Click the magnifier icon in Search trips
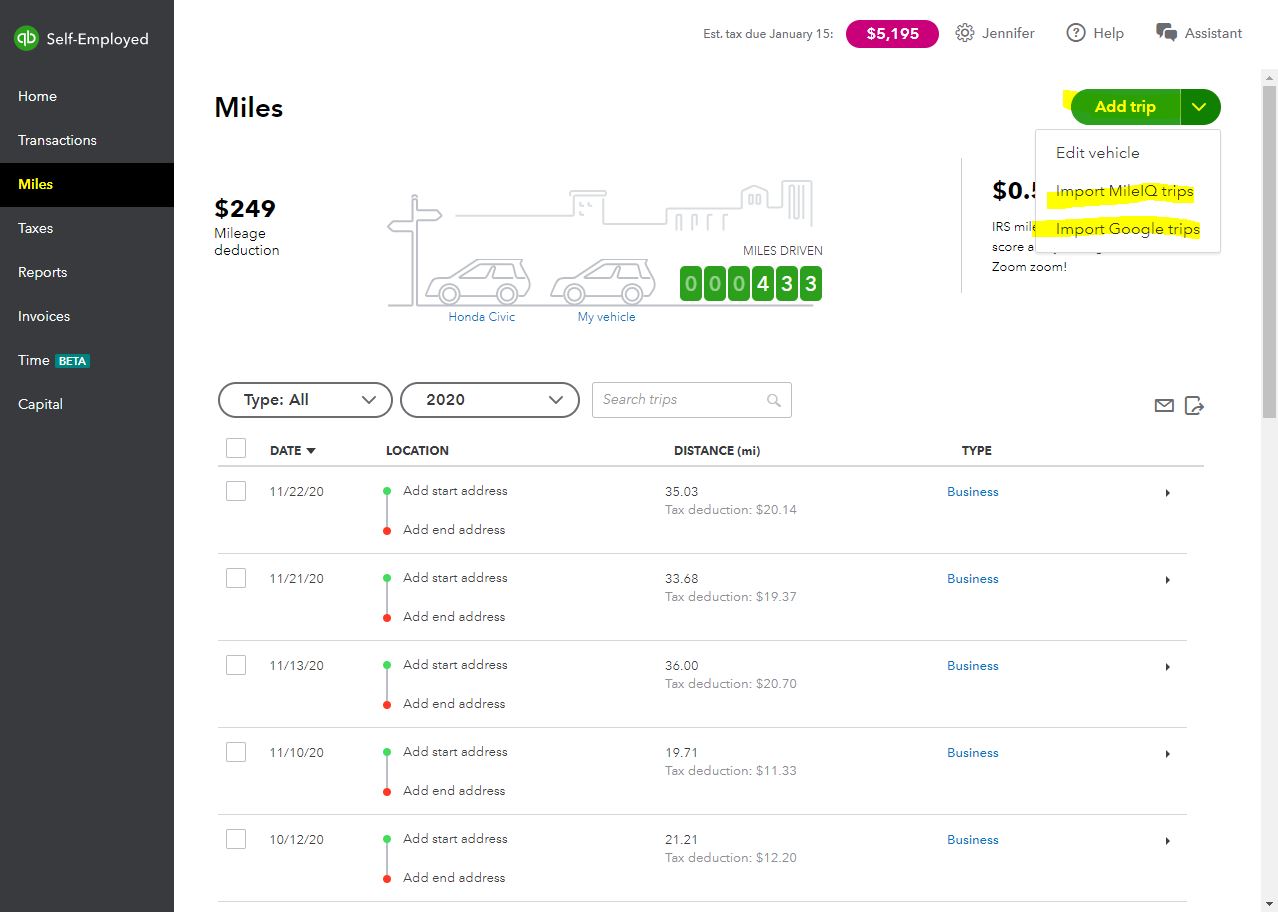The image size is (1278, 912). [x=773, y=400]
